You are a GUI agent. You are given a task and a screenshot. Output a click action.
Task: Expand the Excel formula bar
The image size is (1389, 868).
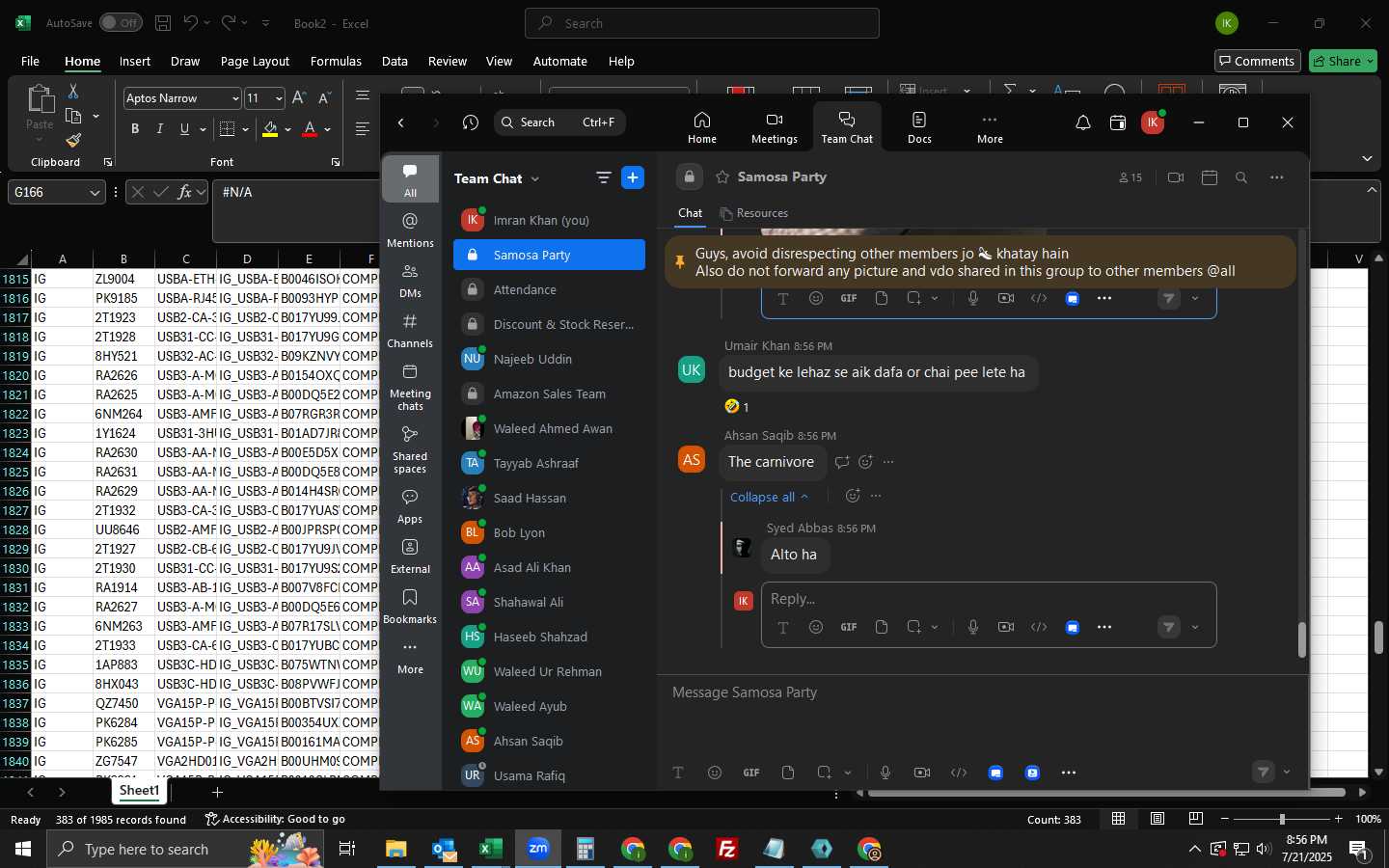pyautogui.click(x=1373, y=190)
